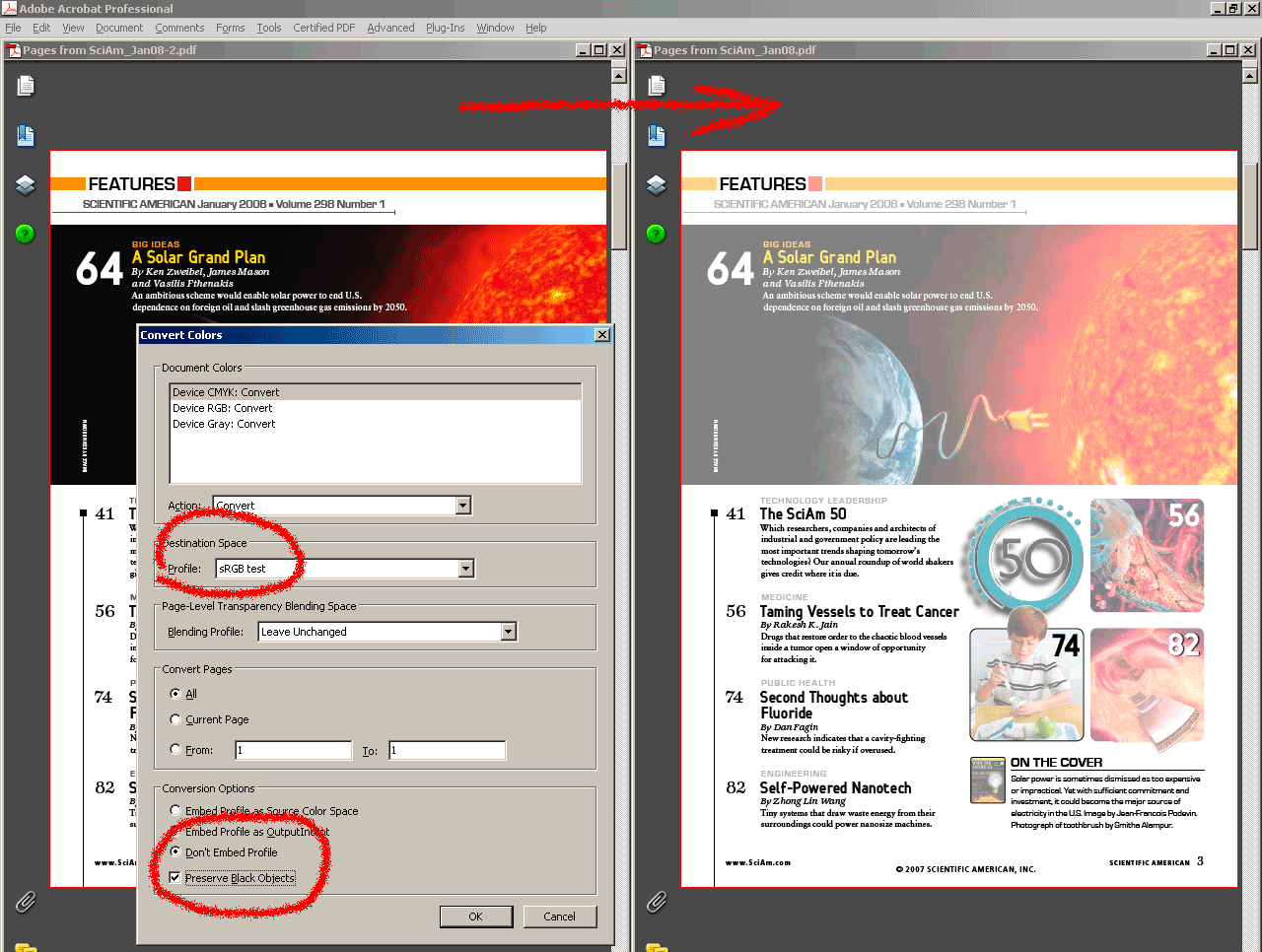Open Layers panel icon in right document
Viewport: 1262px width, 952px height.
click(x=657, y=184)
